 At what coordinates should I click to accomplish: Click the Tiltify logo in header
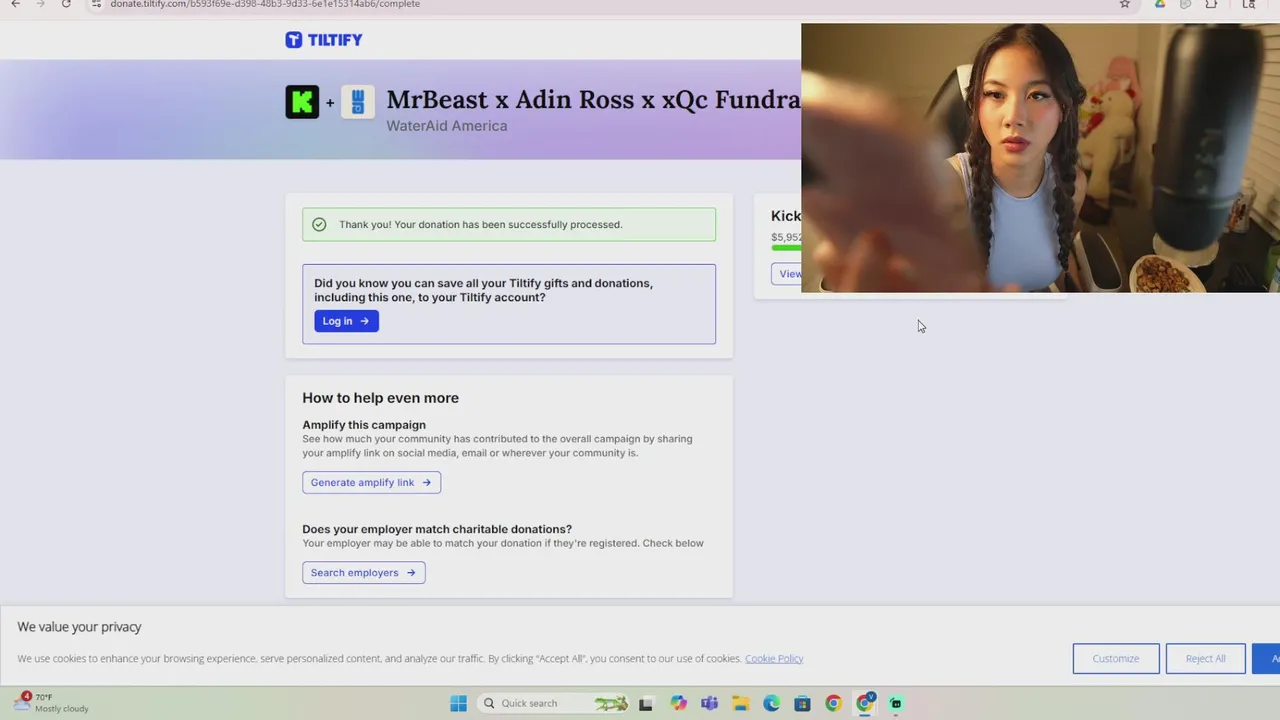pyautogui.click(x=324, y=40)
